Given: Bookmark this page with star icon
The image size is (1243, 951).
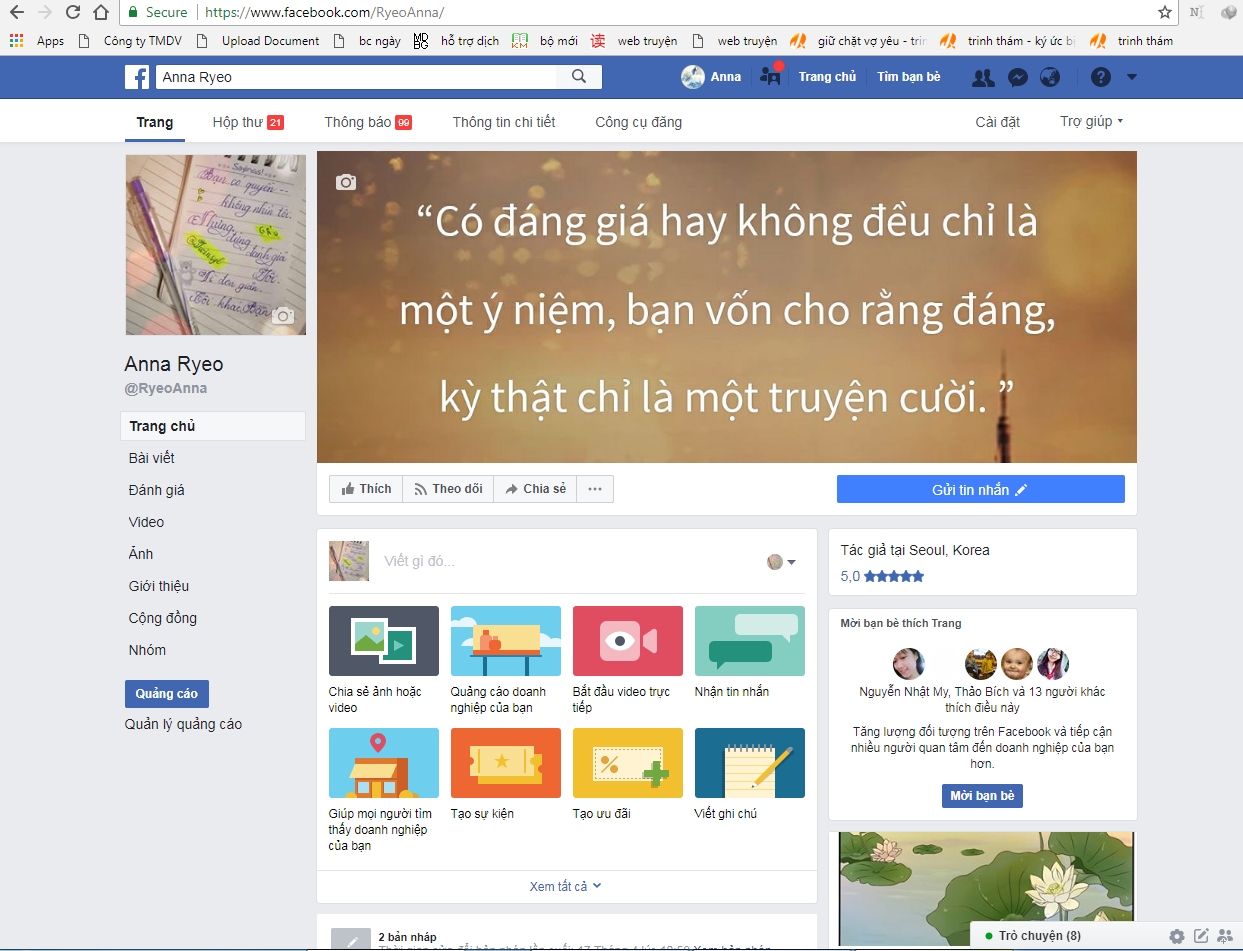Looking at the screenshot, I should coord(1165,12).
